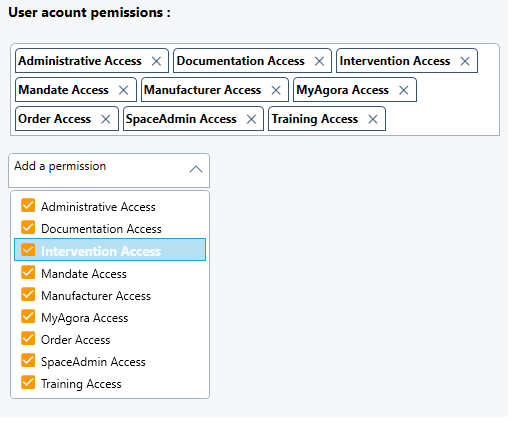Image resolution: width=518 pixels, height=422 pixels.
Task: Choose SpaceAdmin Access in the list
Action: 110,362
